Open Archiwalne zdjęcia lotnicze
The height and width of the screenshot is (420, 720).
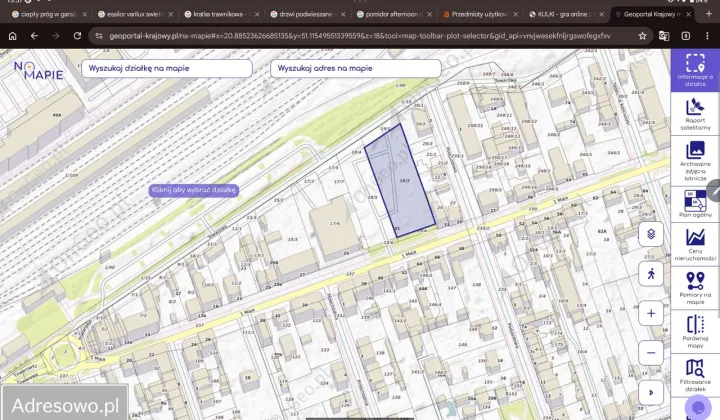tap(695, 161)
